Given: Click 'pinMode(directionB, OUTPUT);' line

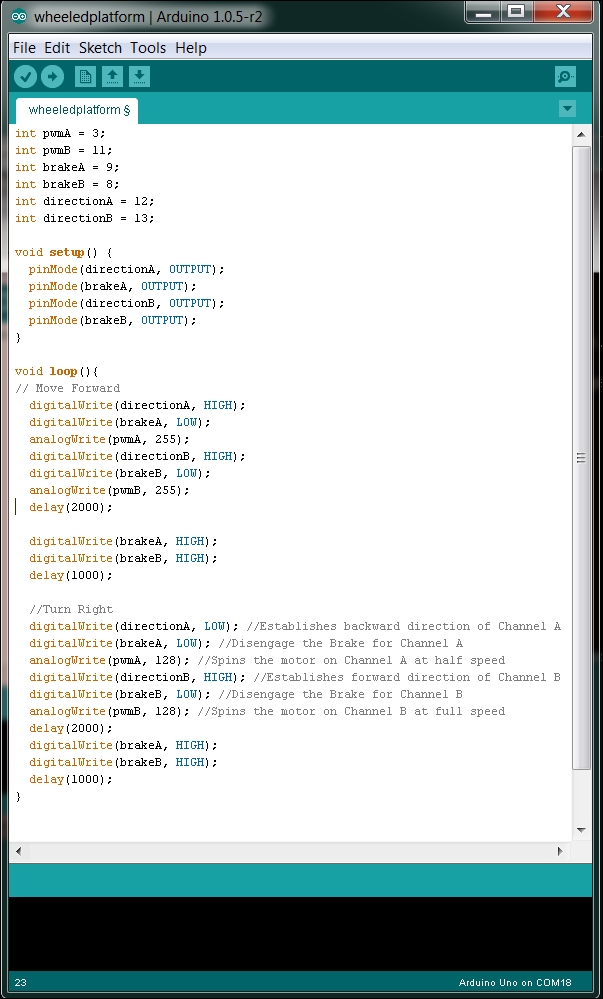Looking at the screenshot, I should point(127,303).
